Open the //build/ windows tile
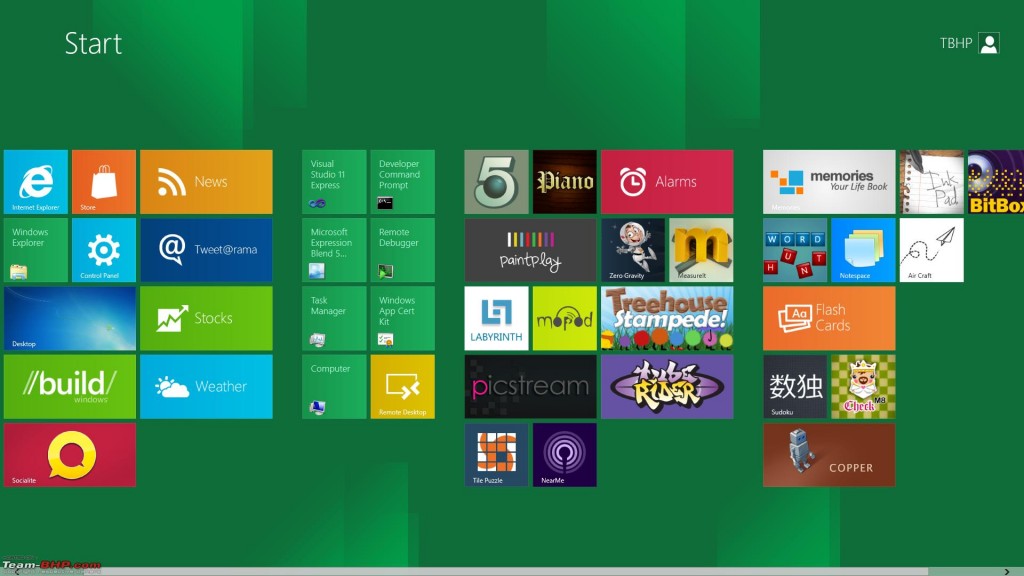 [x=70, y=387]
